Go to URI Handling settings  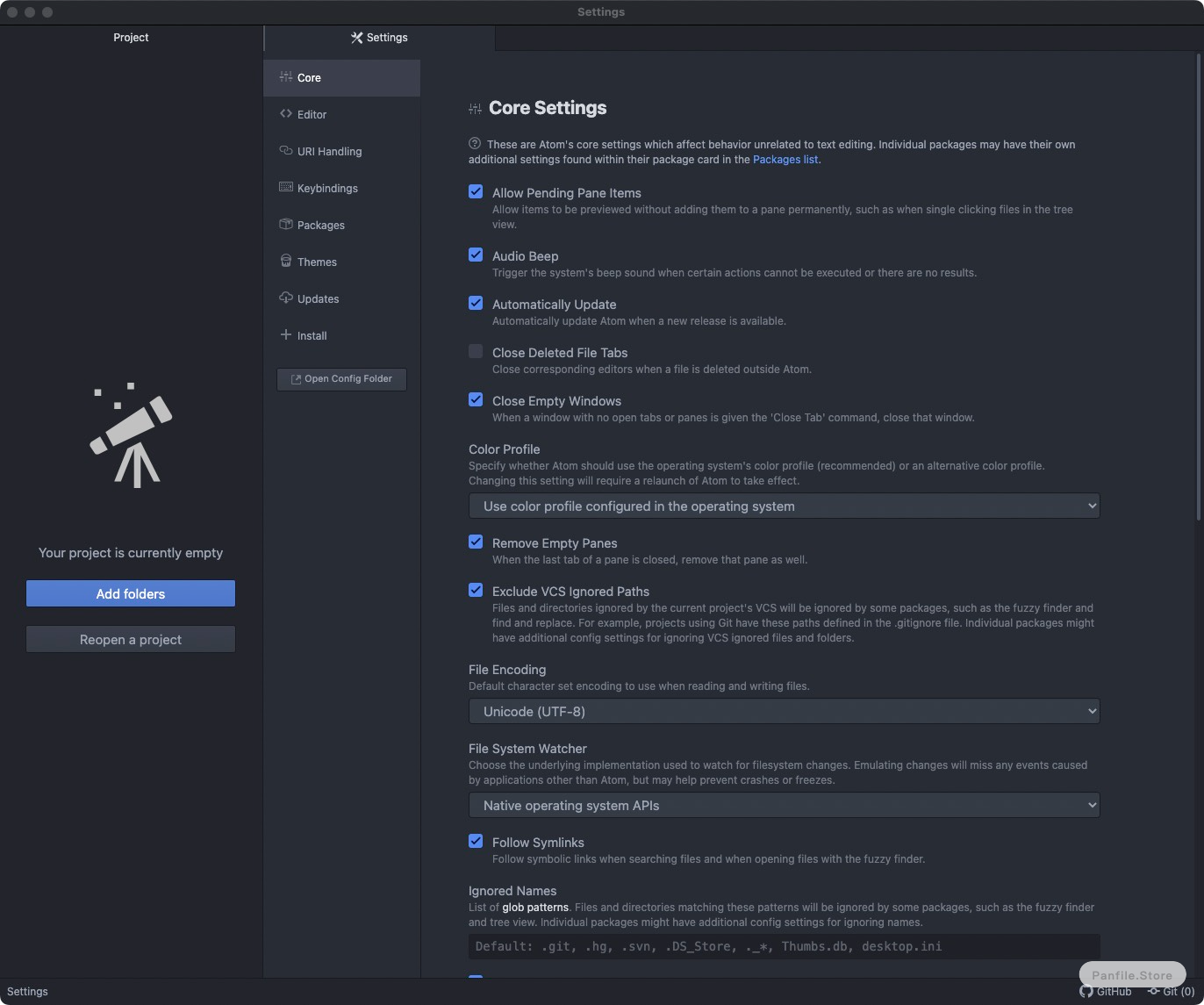click(341, 151)
